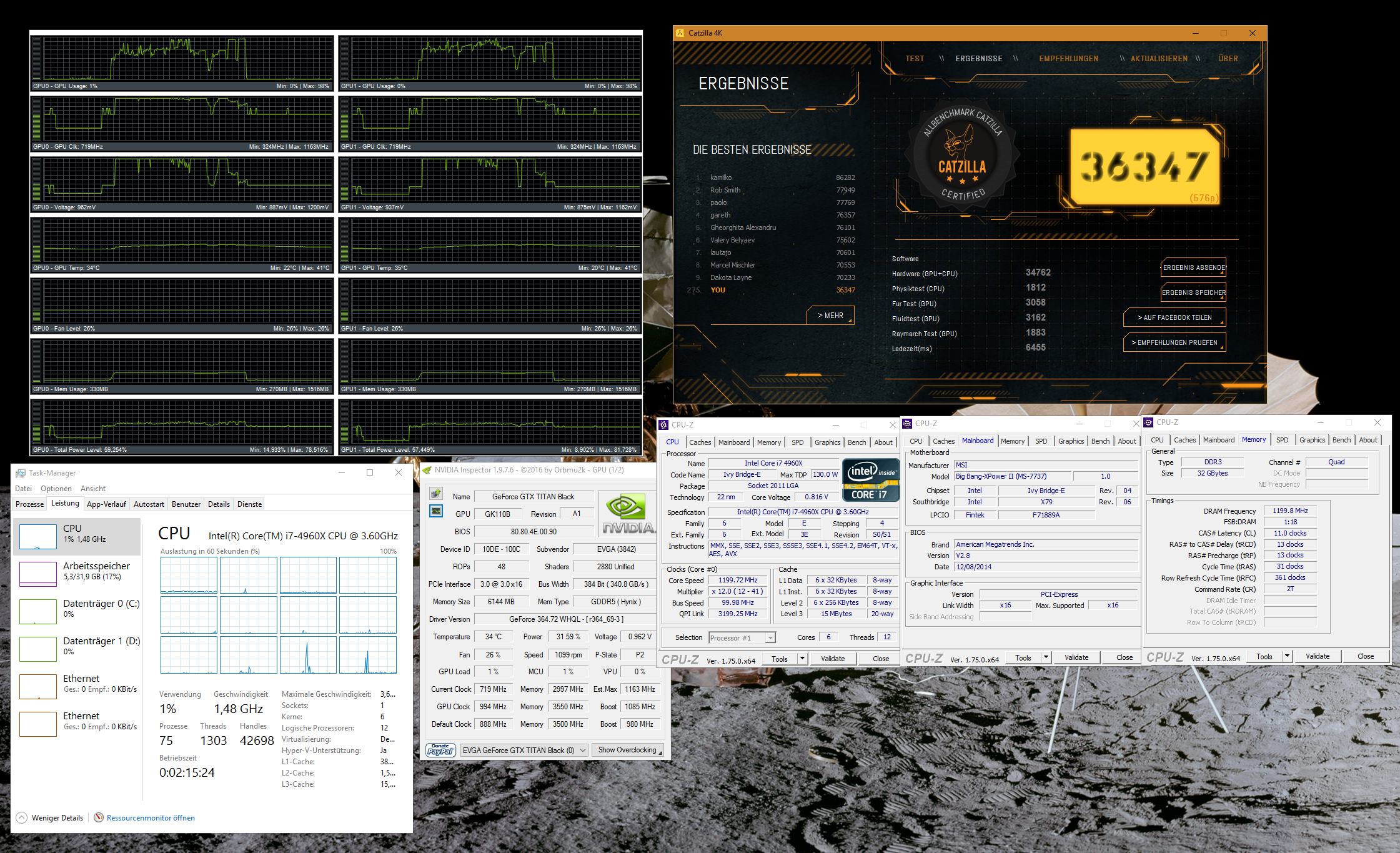Select the CPU mini graph in Task-Manager sidebar
1400x853 pixels.
38,537
